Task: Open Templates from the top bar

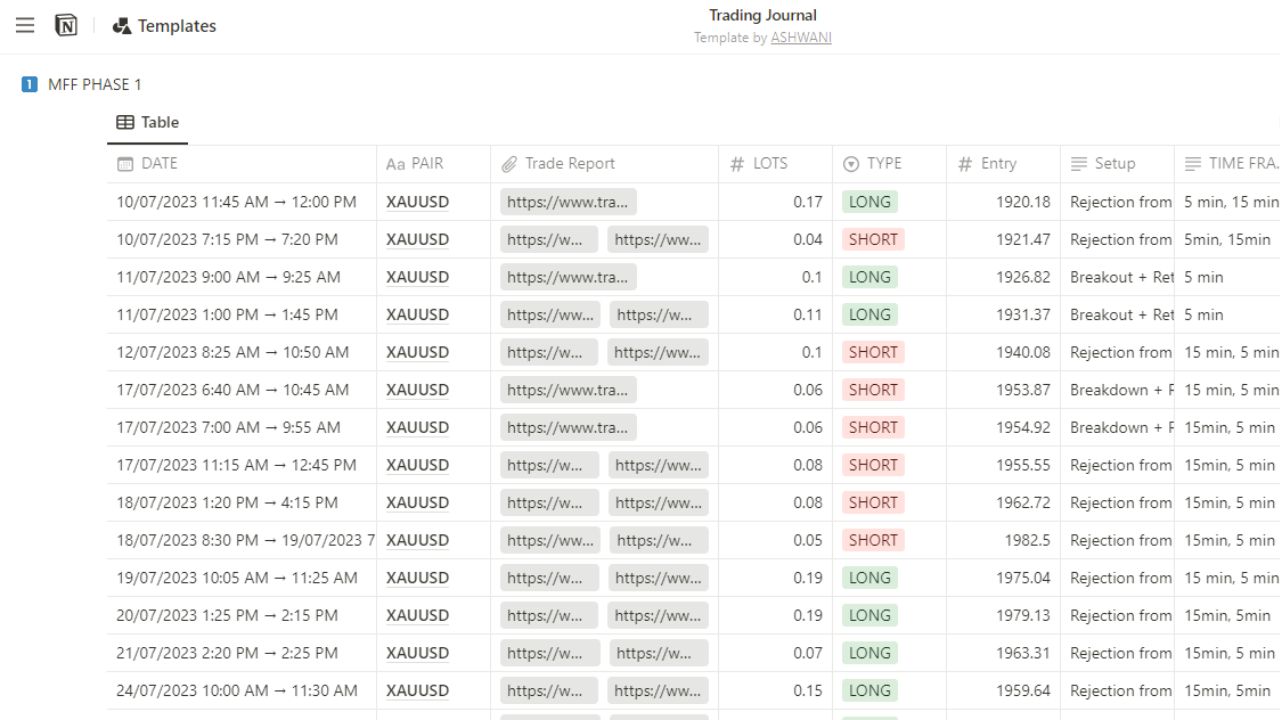Action: point(175,25)
